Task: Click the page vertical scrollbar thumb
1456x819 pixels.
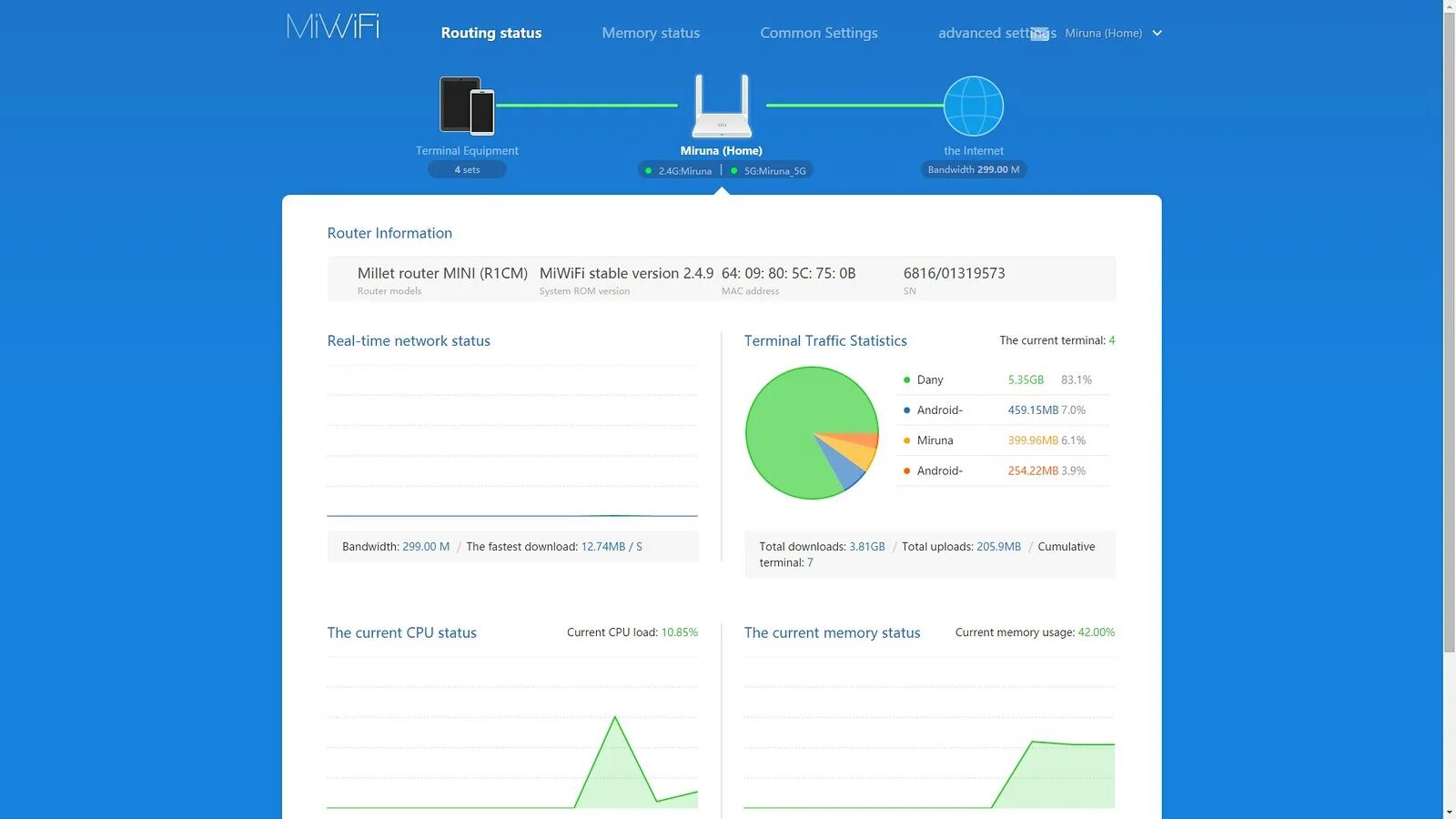Action: tap(1450, 332)
